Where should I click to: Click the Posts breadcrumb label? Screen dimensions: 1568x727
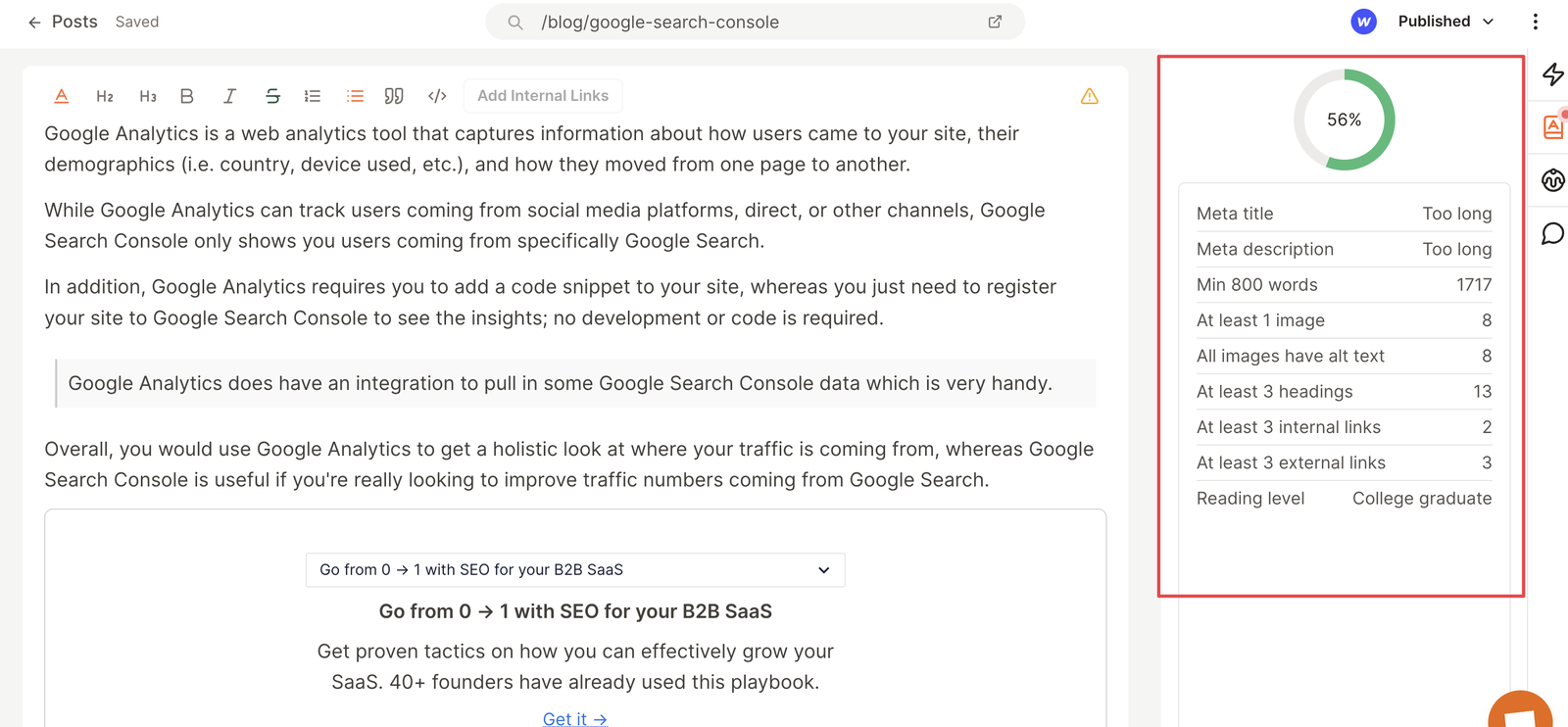point(74,22)
